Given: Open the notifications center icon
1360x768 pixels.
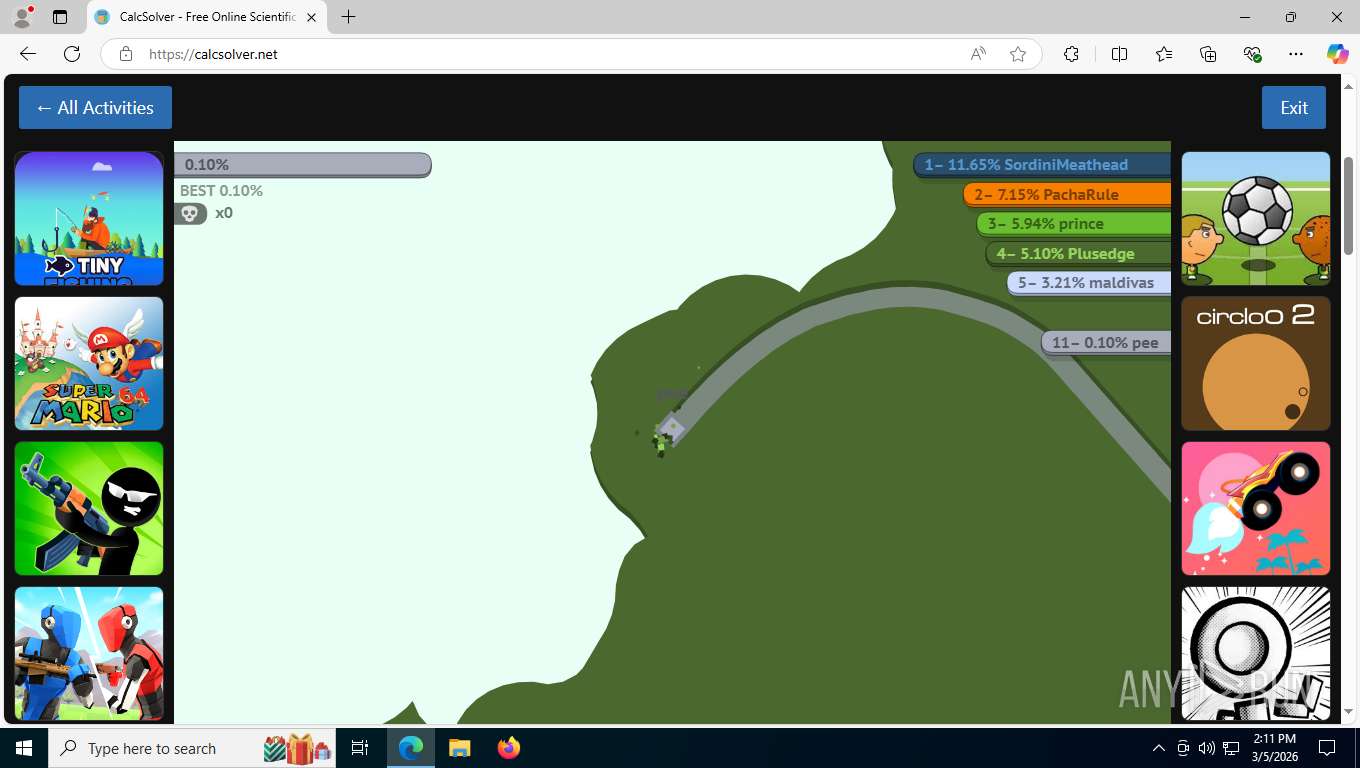Looking at the screenshot, I should pyautogui.click(x=1327, y=748).
